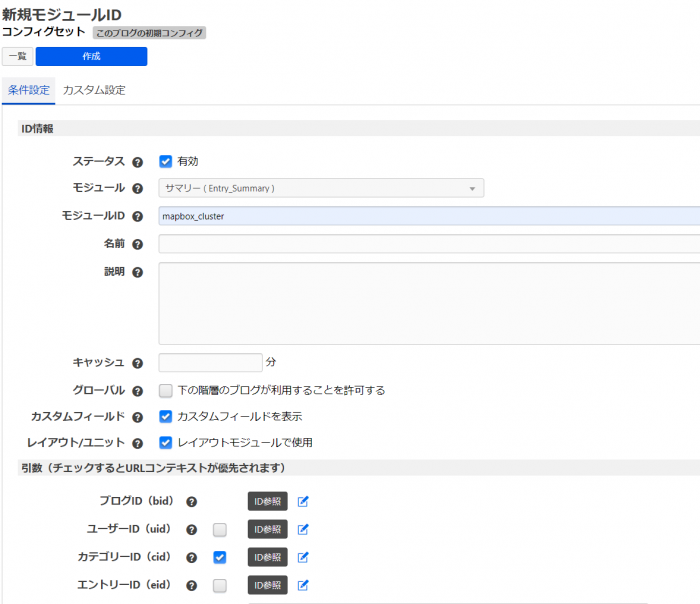
Task: Click help icon next to カスタムフィールド
Action: point(138,416)
